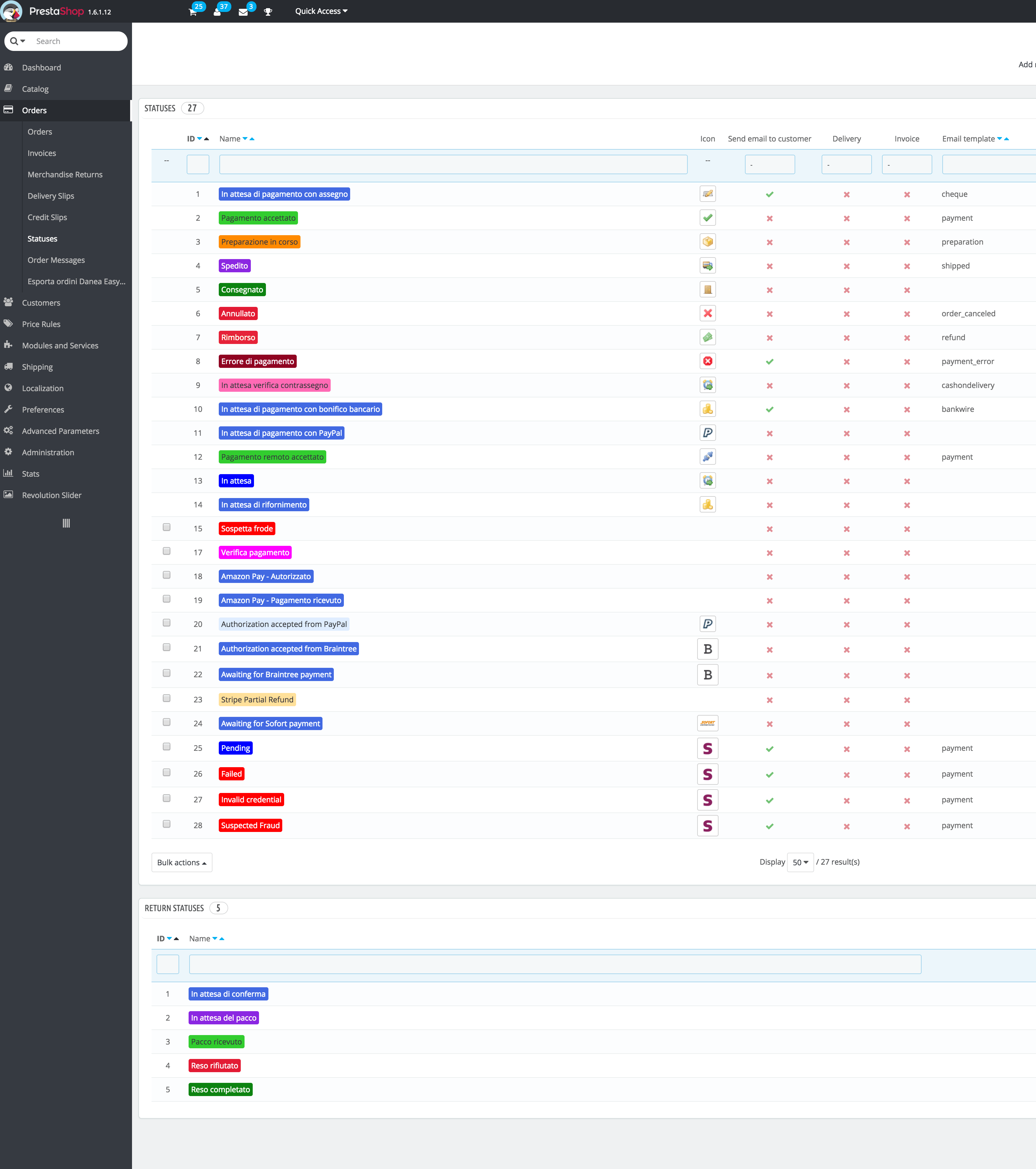Viewport: 1036px width, 1169px height.
Task: Select the checkbox for Stripe Partial Refund
Action: tap(166, 698)
